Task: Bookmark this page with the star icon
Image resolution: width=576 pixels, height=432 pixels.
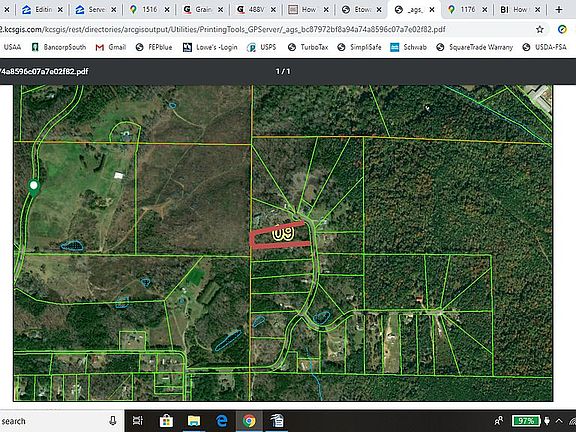Action: [x=539, y=29]
